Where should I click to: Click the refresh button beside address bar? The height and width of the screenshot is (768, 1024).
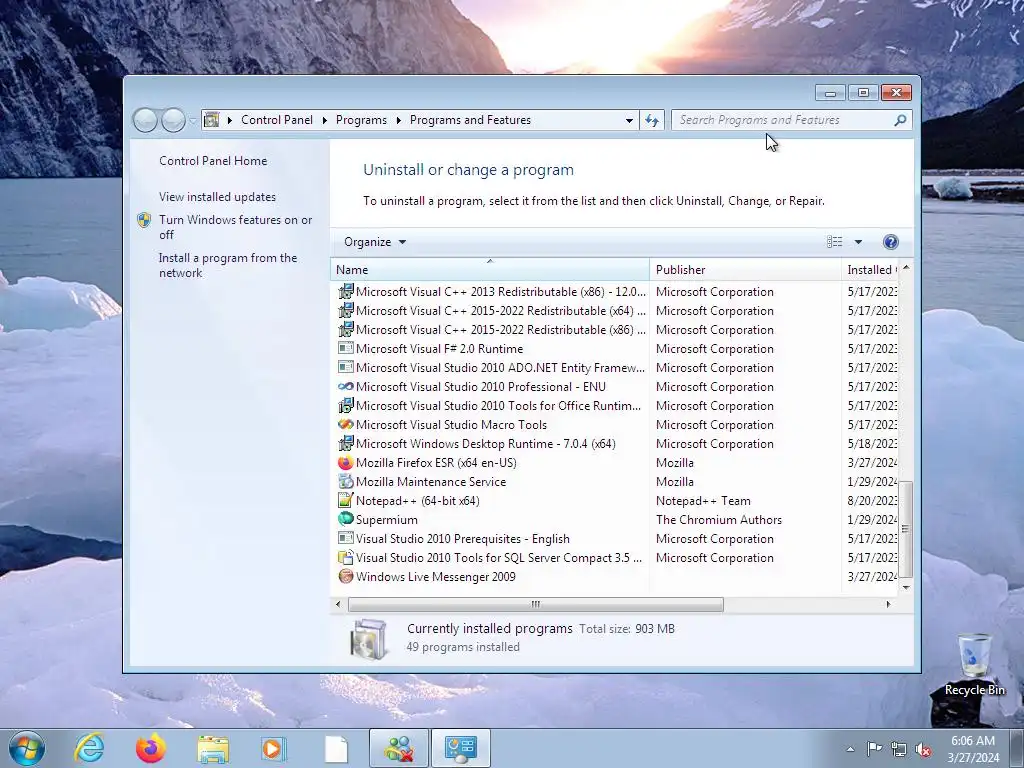coord(652,120)
